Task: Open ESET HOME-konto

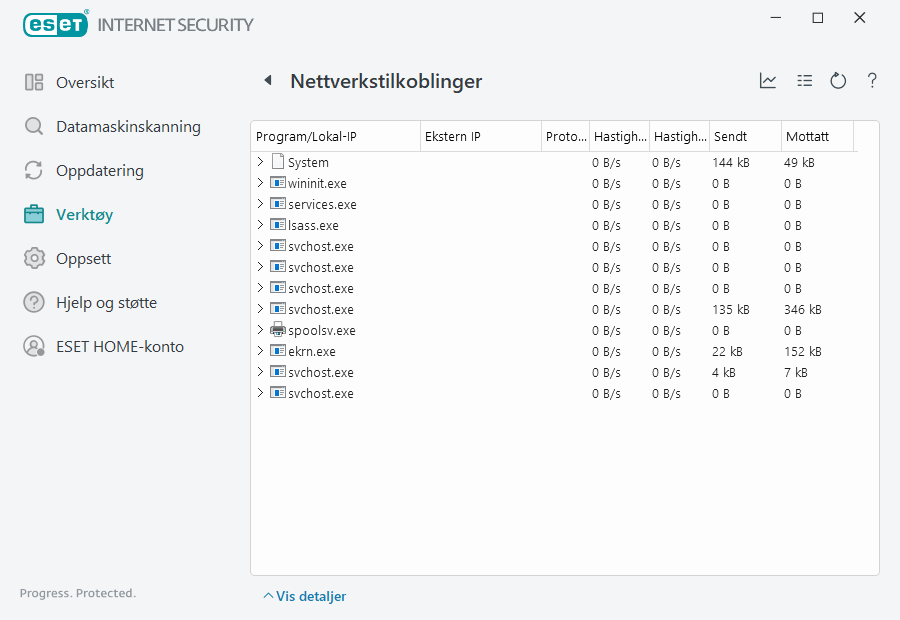Action: (119, 347)
